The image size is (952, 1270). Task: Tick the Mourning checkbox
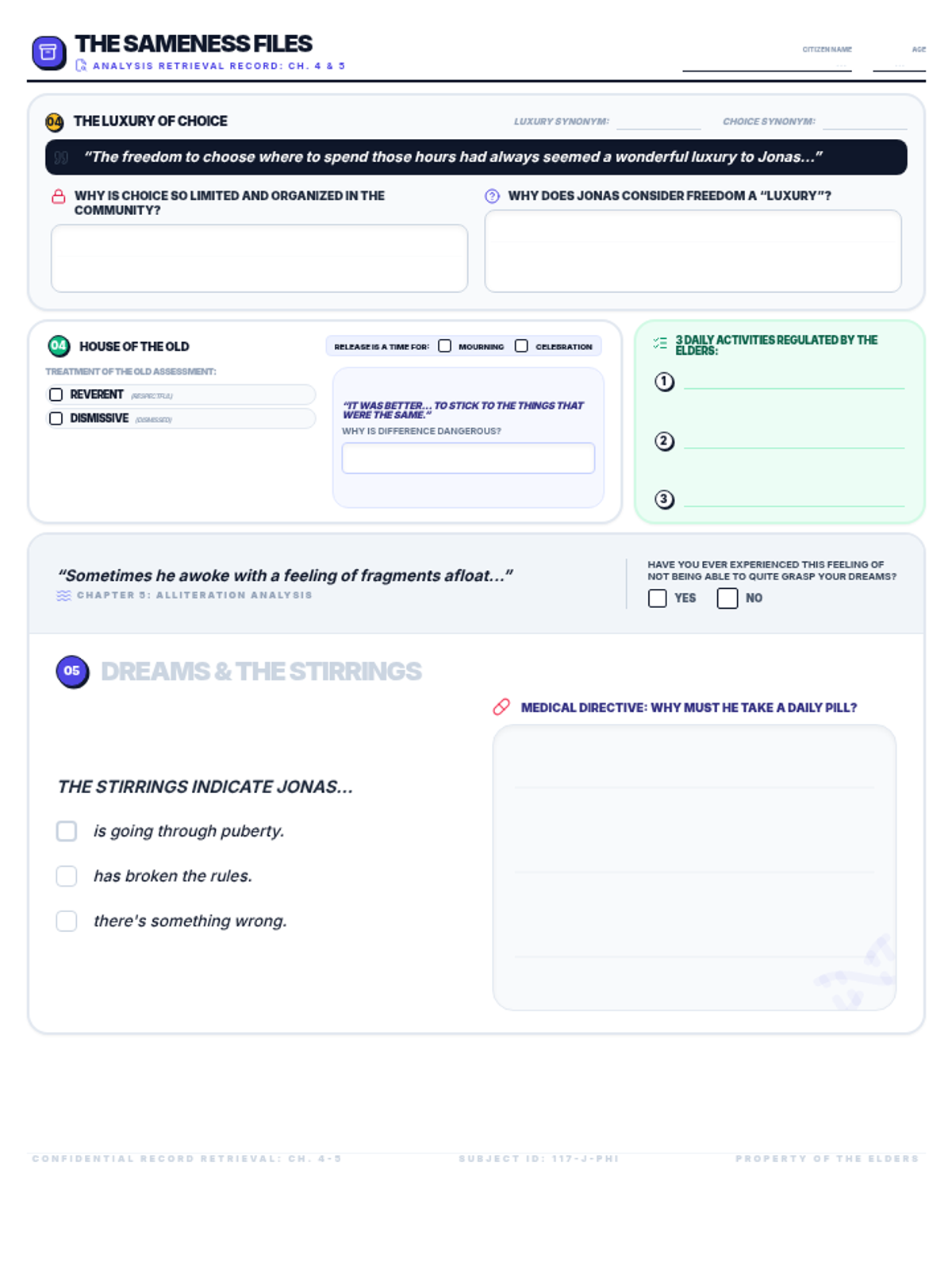pos(445,346)
